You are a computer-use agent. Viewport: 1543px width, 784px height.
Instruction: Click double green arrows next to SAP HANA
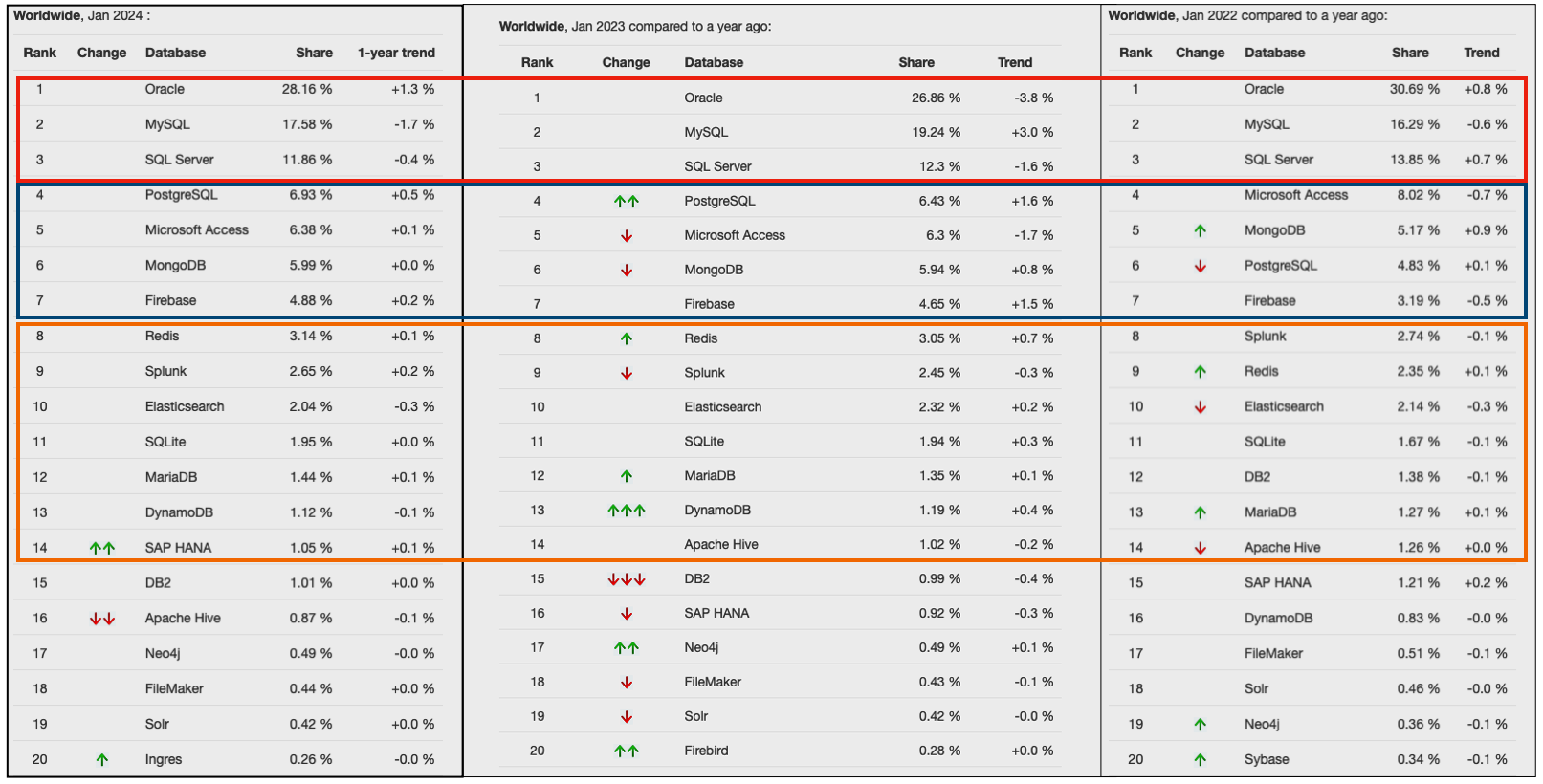click(102, 548)
